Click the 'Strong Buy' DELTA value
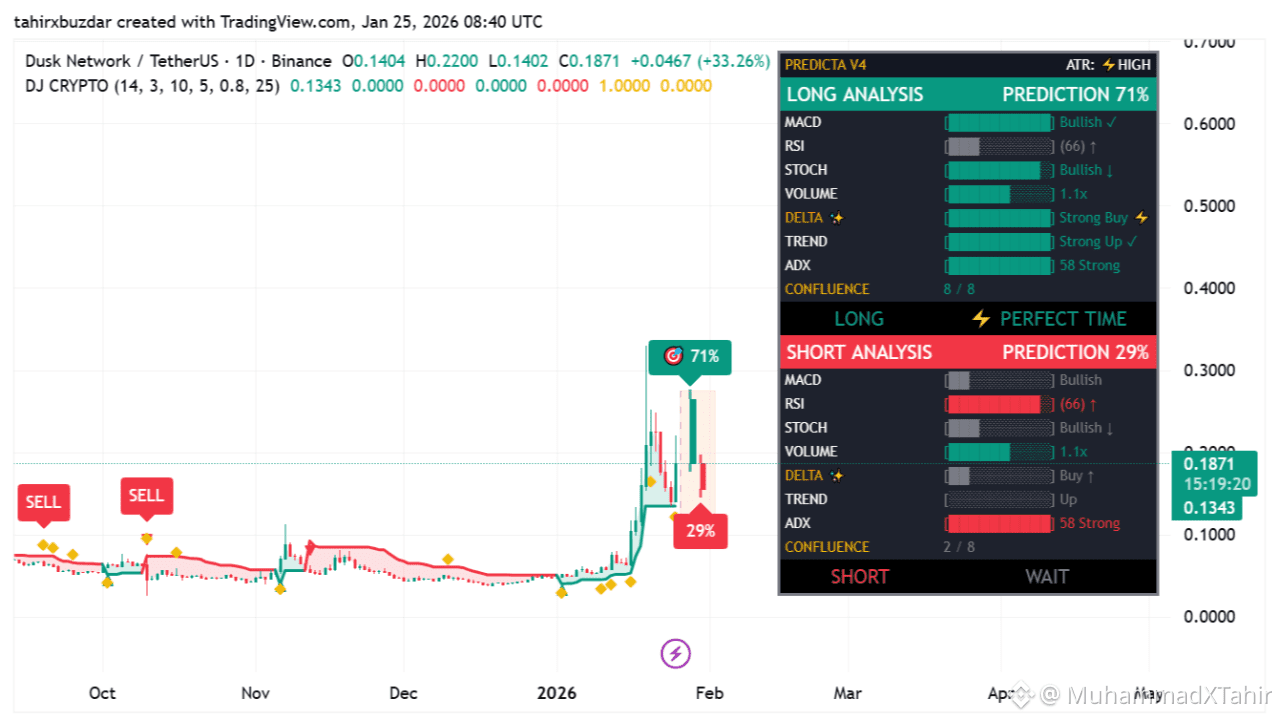Viewport: 1280px width, 720px height. click(x=1094, y=217)
